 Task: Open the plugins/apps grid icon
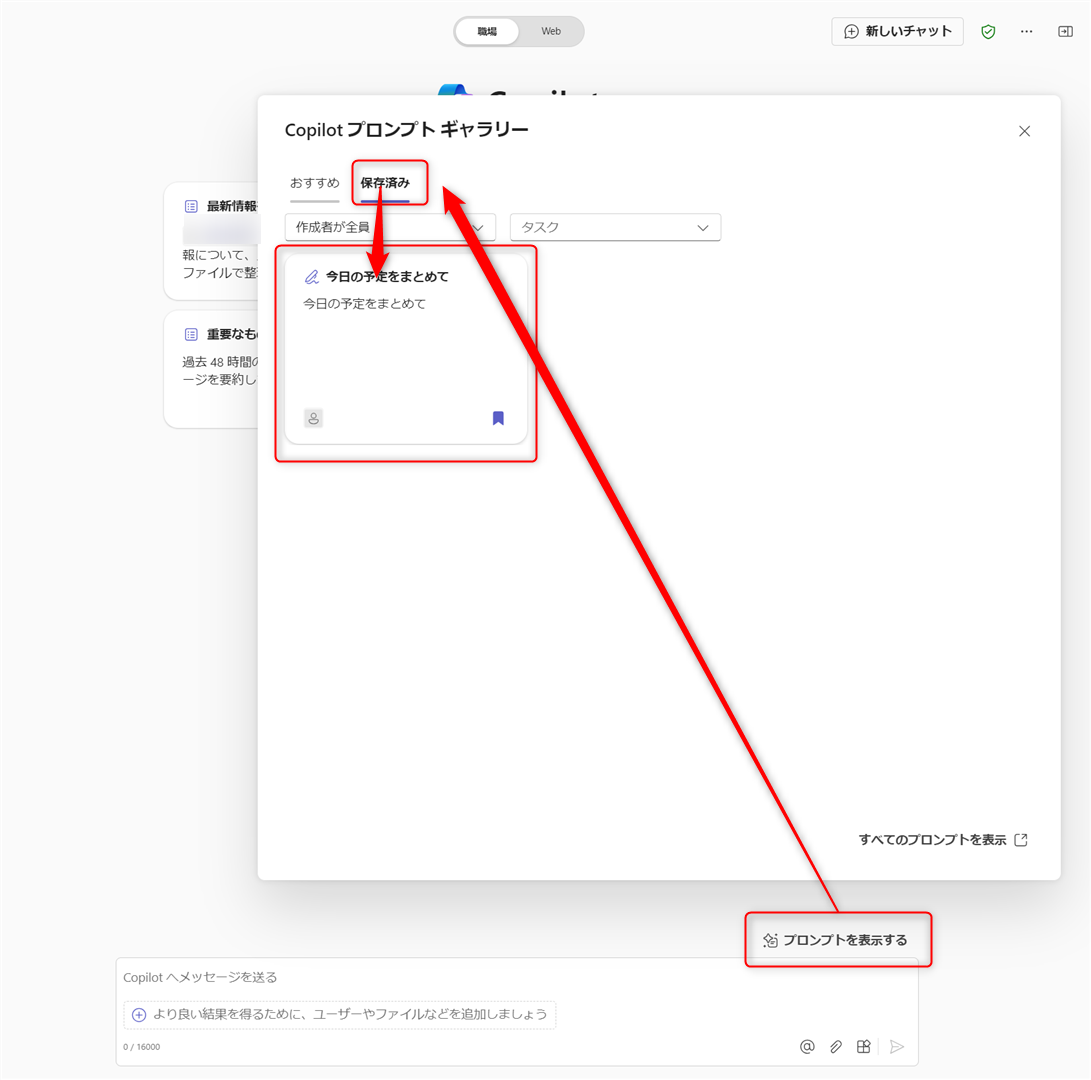coord(863,1047)
